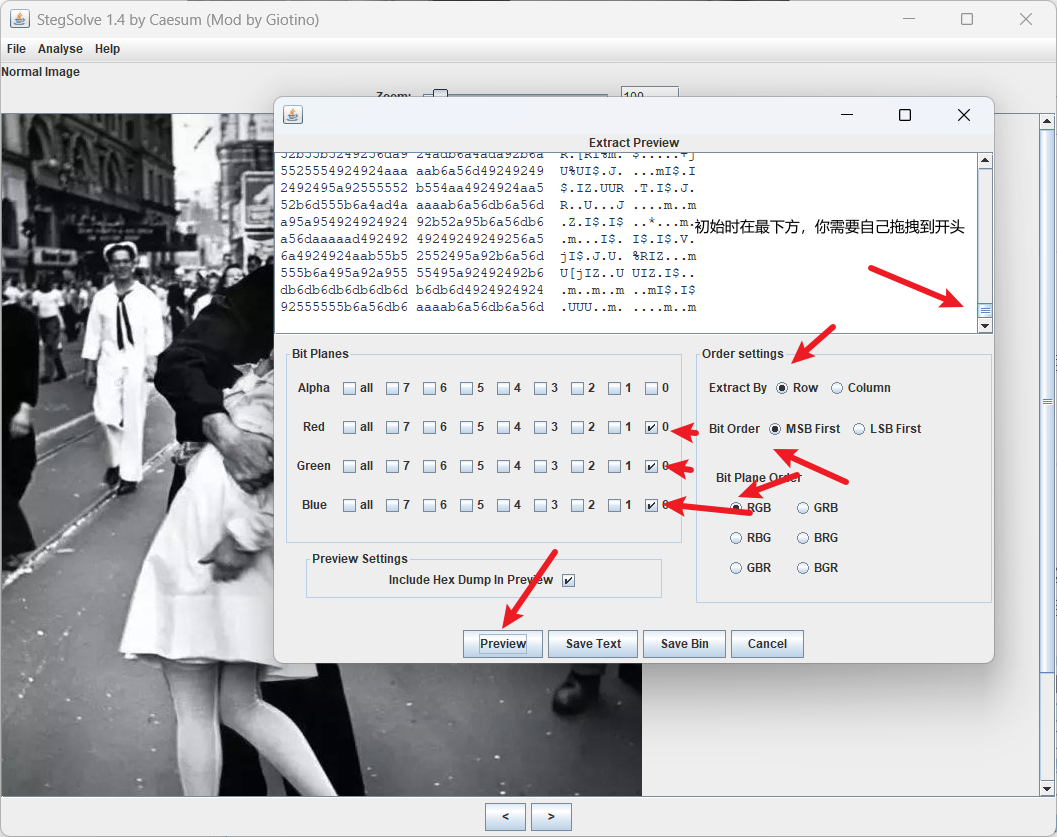This screenshot has width=1057, height=837.
Task: Select the BGR bit plane order
Action: coord(804,568)
